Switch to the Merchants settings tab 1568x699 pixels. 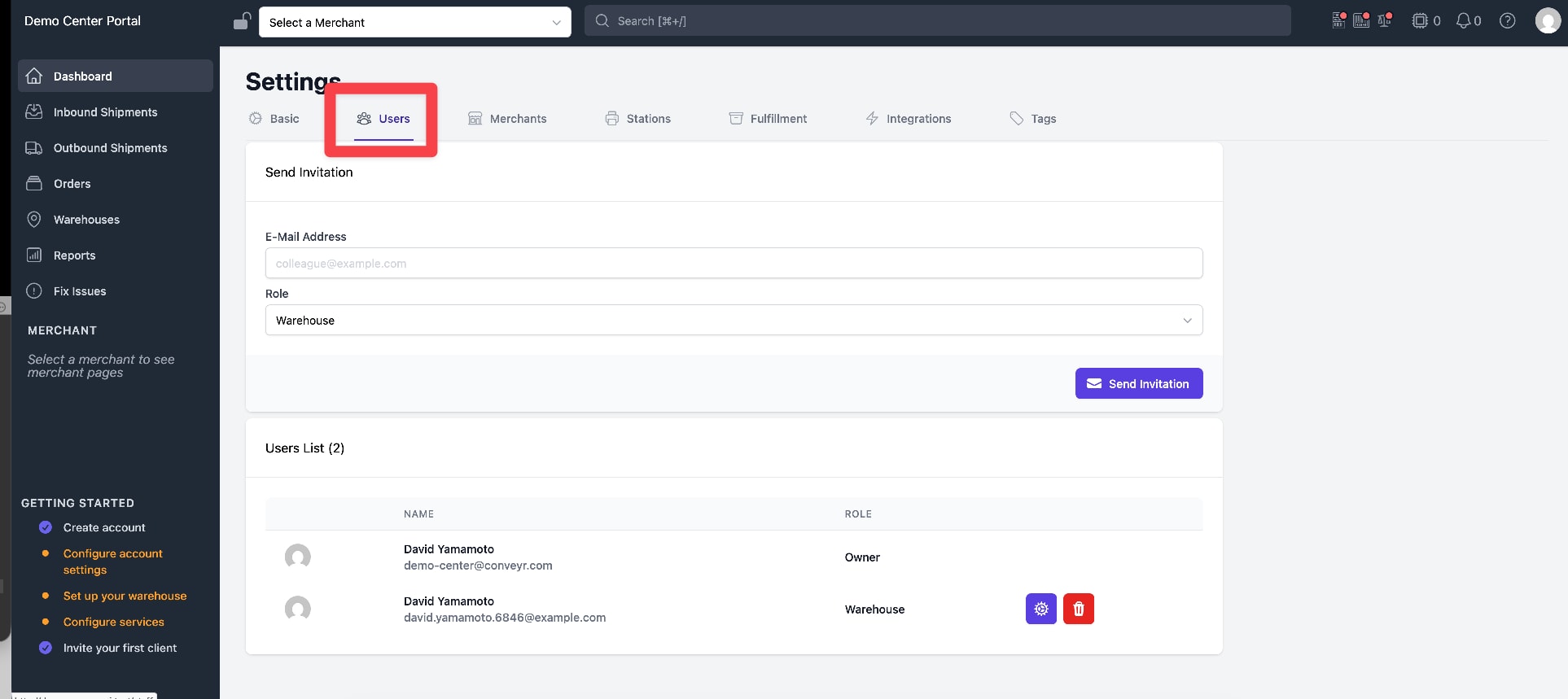coord(507,119)
